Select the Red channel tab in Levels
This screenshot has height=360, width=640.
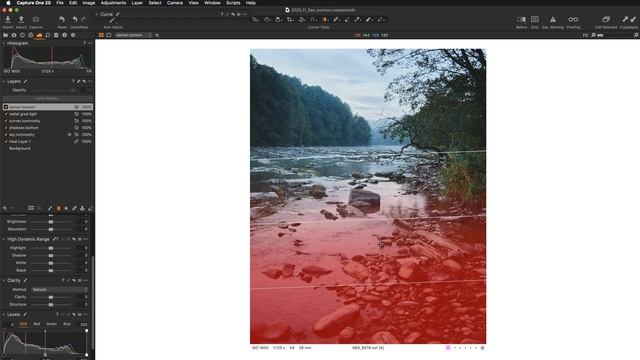click(x=37, y=324)
